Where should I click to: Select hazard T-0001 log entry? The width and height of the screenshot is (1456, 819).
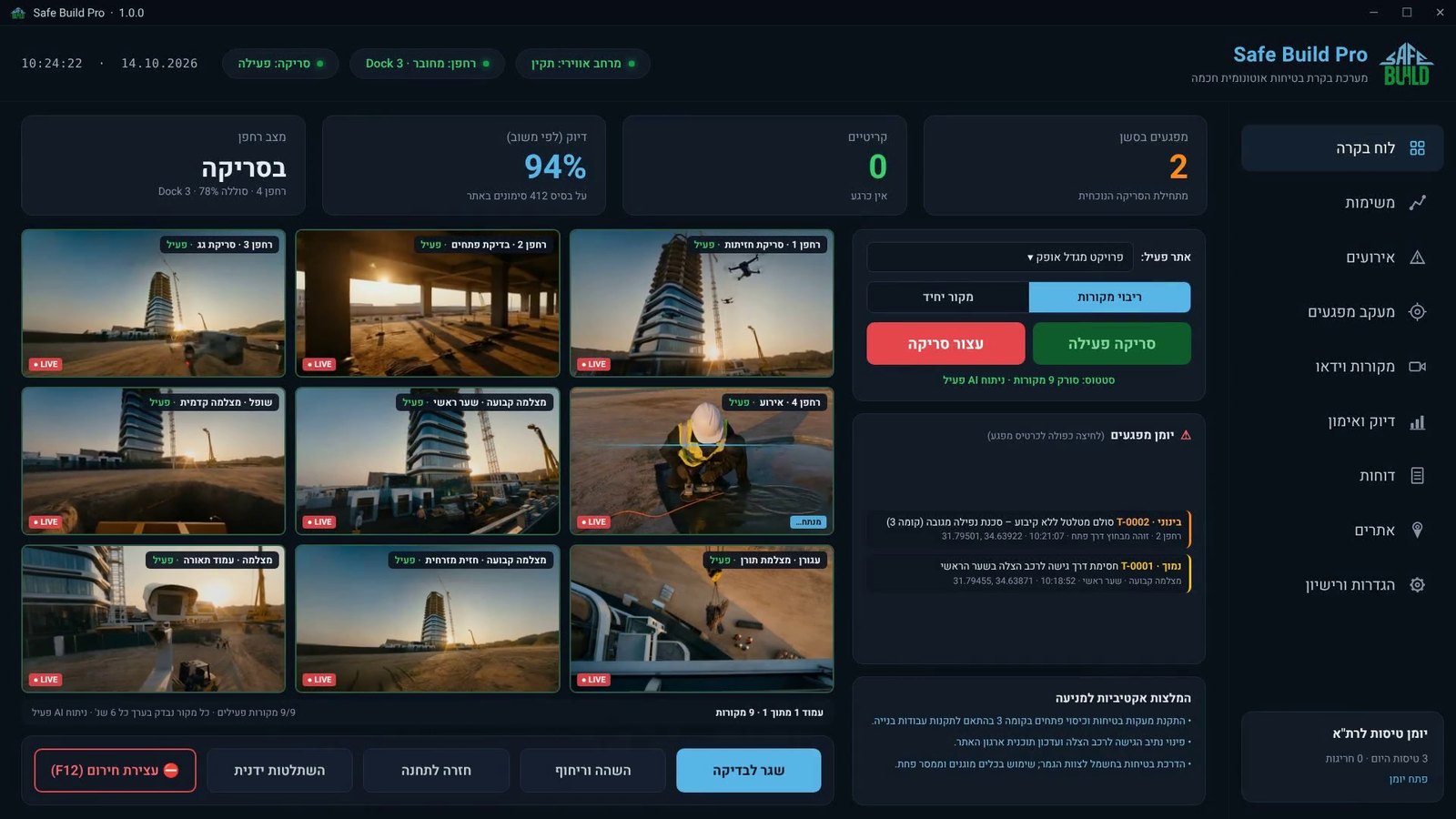[1028, 572]
